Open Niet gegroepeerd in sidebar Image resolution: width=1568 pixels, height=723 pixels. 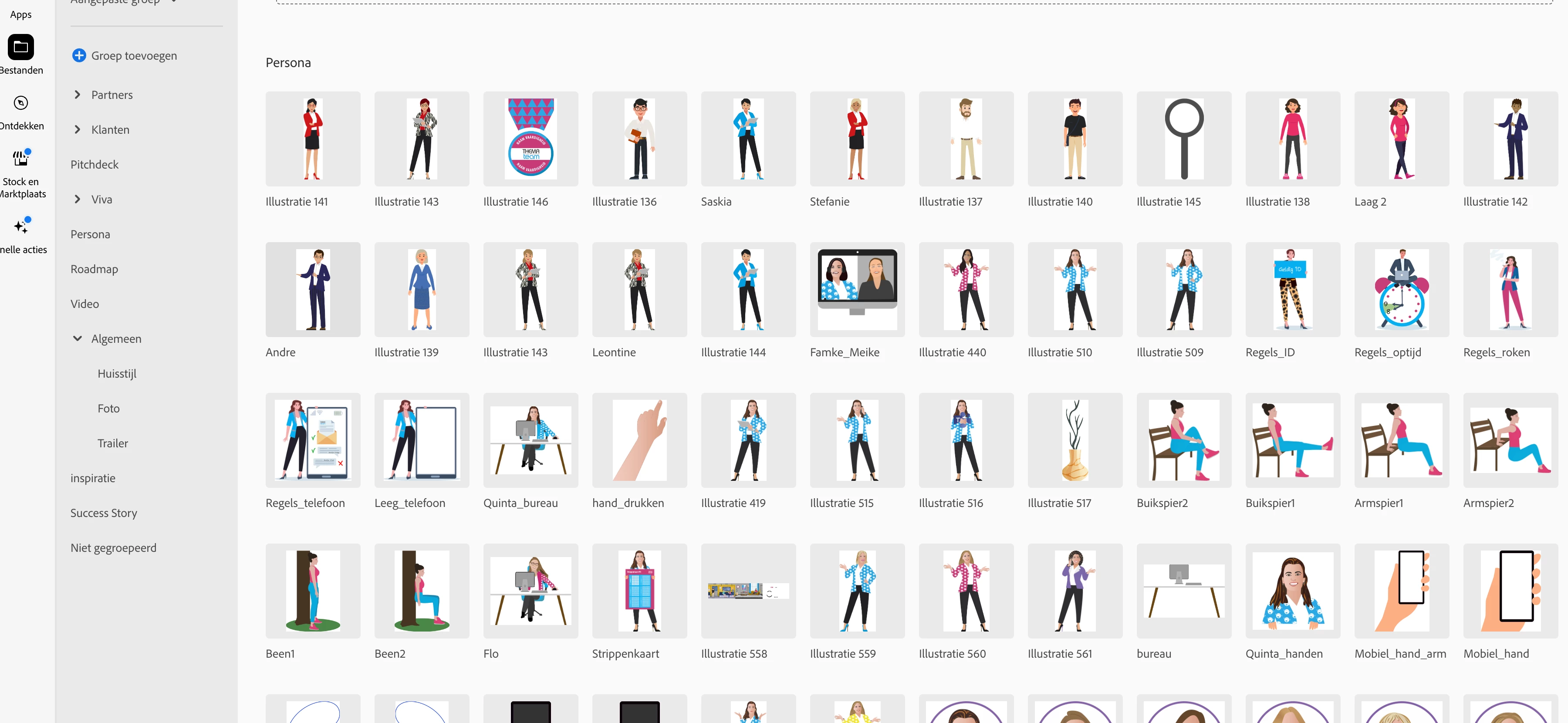coord(113,548)
